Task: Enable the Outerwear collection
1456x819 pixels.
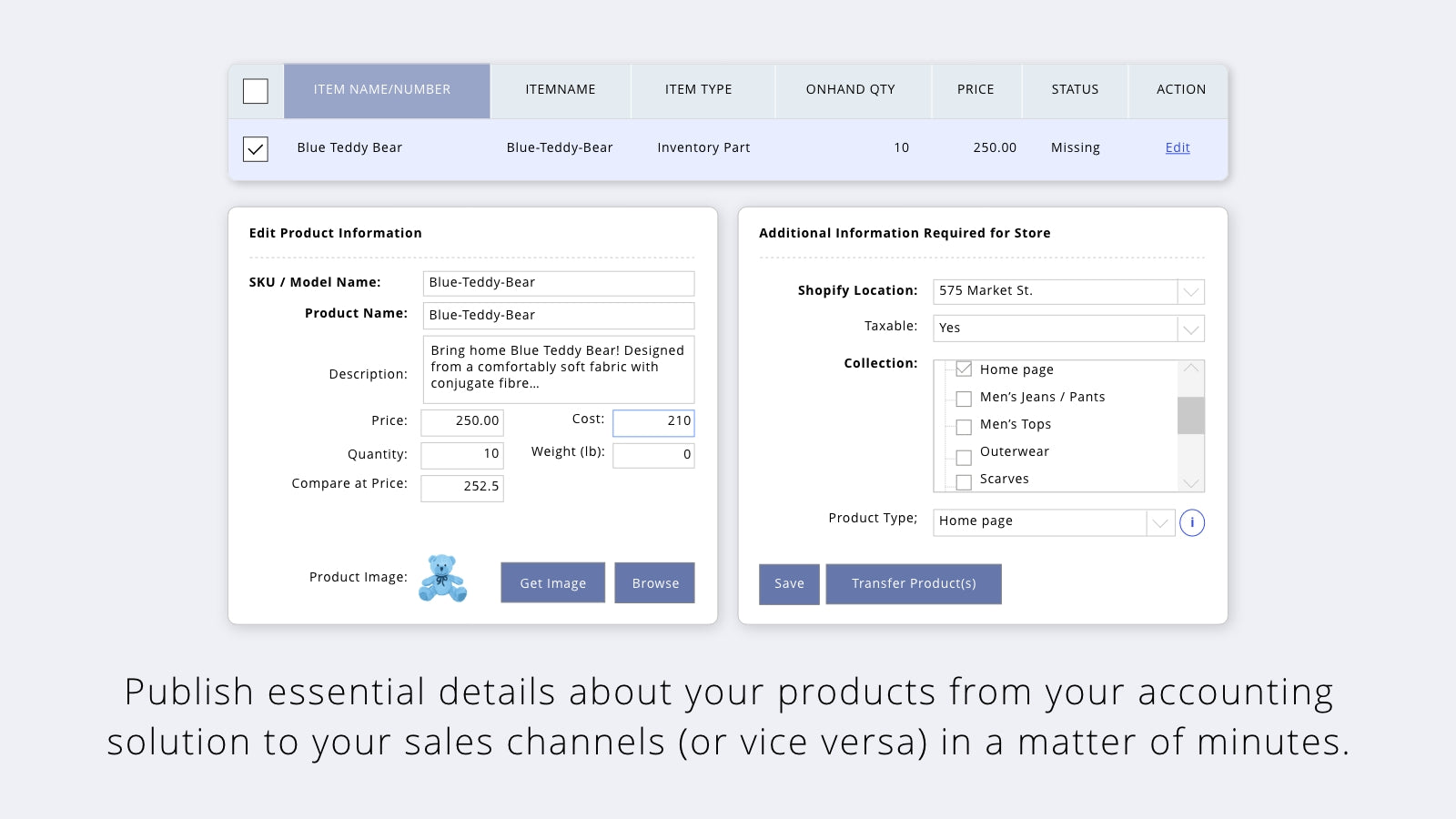Action: (964, 454)
